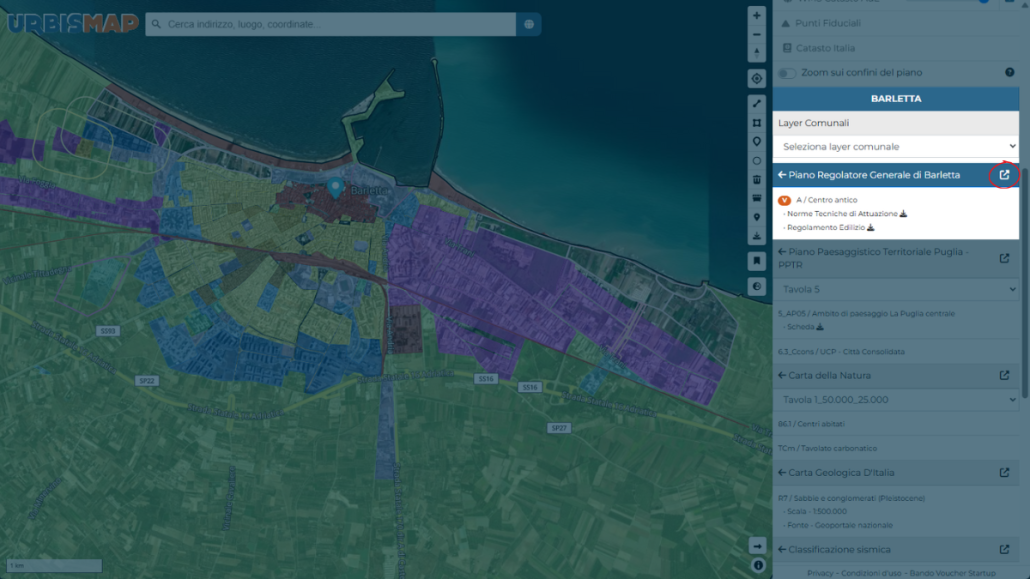1030x579 pixels.
Task: Locate my position with the target icon
Action: point(757,79)
